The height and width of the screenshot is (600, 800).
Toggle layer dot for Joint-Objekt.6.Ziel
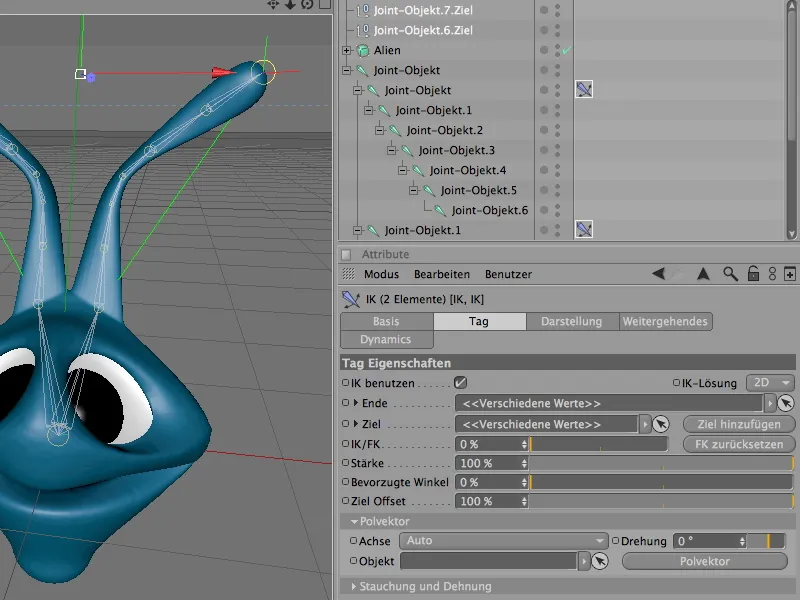(x=544, y=30)
